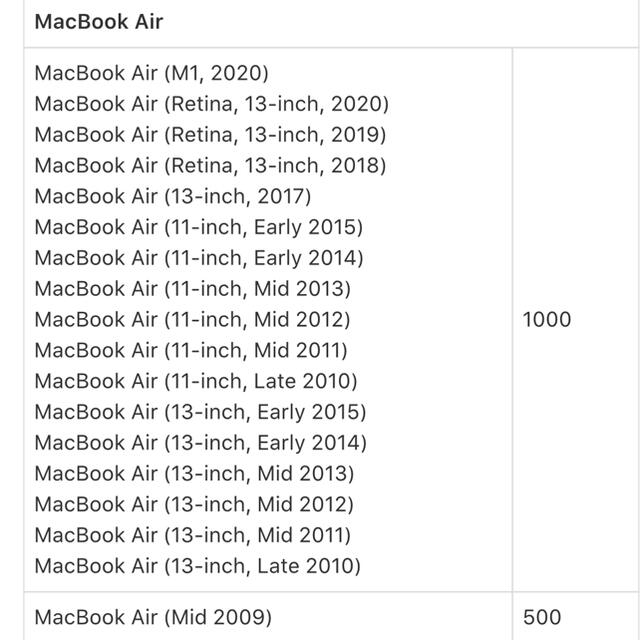
Task: Select MacBook Air (13-inch, Mid 2012)
Action: [194, 505]
